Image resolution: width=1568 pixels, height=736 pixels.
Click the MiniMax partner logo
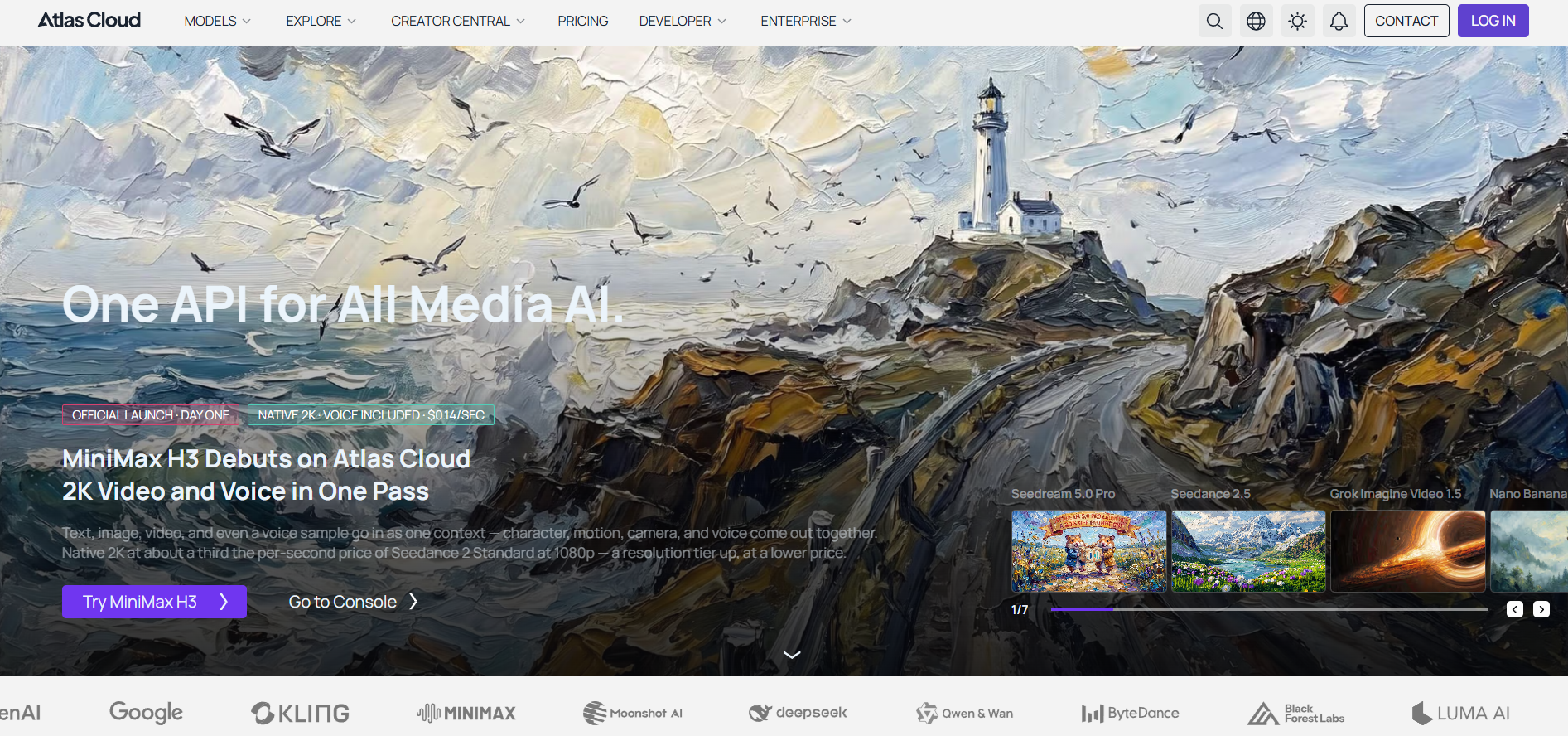pyautogui.click(x=466, y=713)
